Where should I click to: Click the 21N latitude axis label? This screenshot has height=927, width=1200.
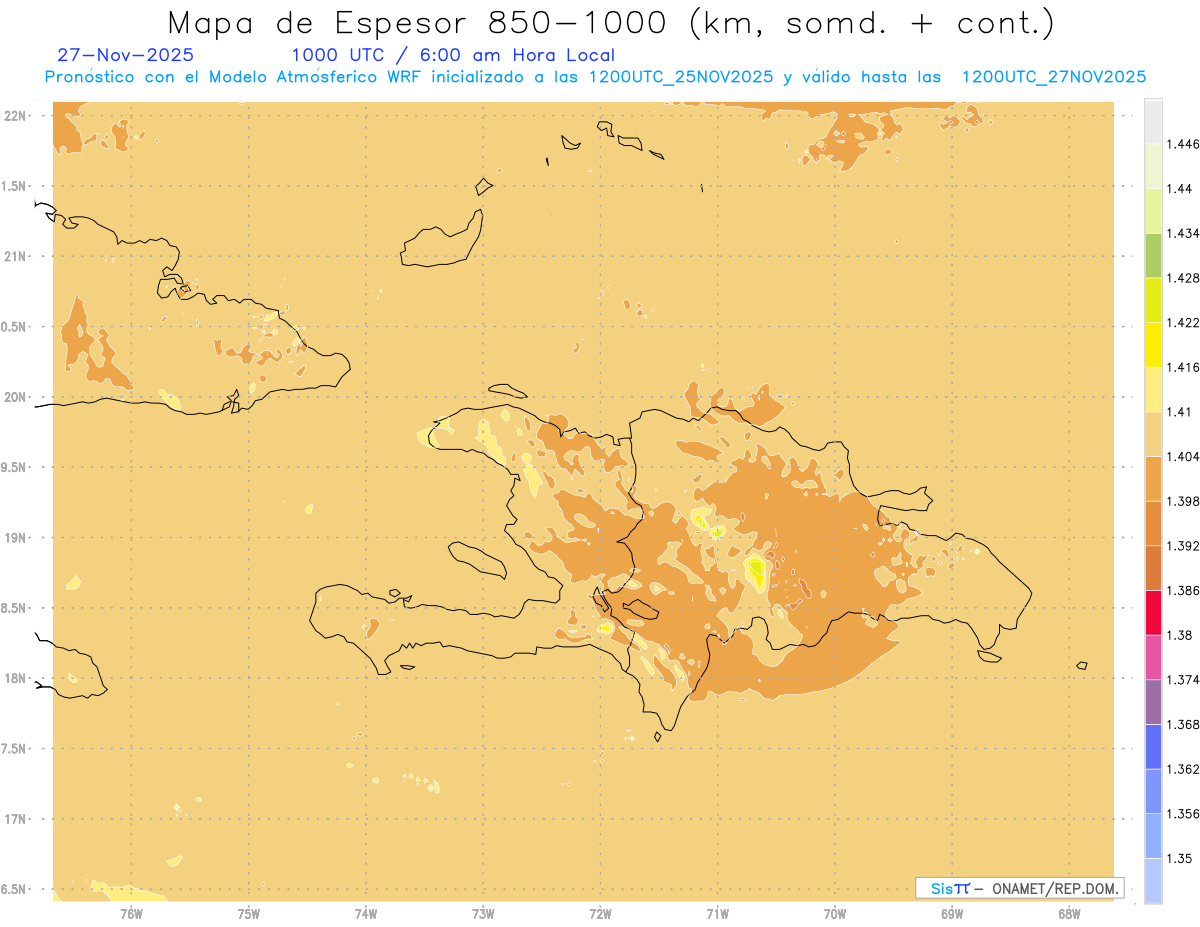(x=17, y=257)
